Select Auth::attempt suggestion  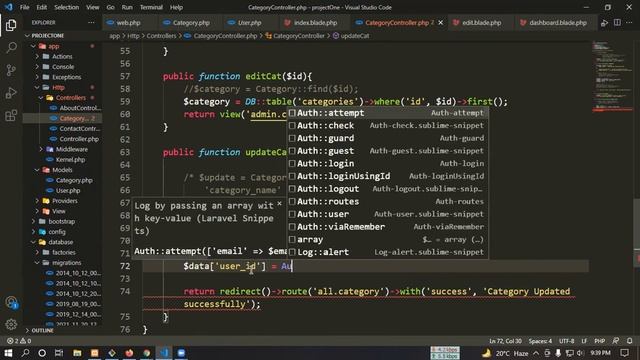[387, 113]
